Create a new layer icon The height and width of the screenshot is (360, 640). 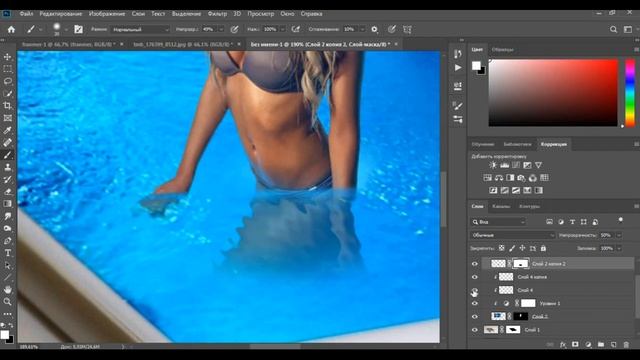point(613,345)
